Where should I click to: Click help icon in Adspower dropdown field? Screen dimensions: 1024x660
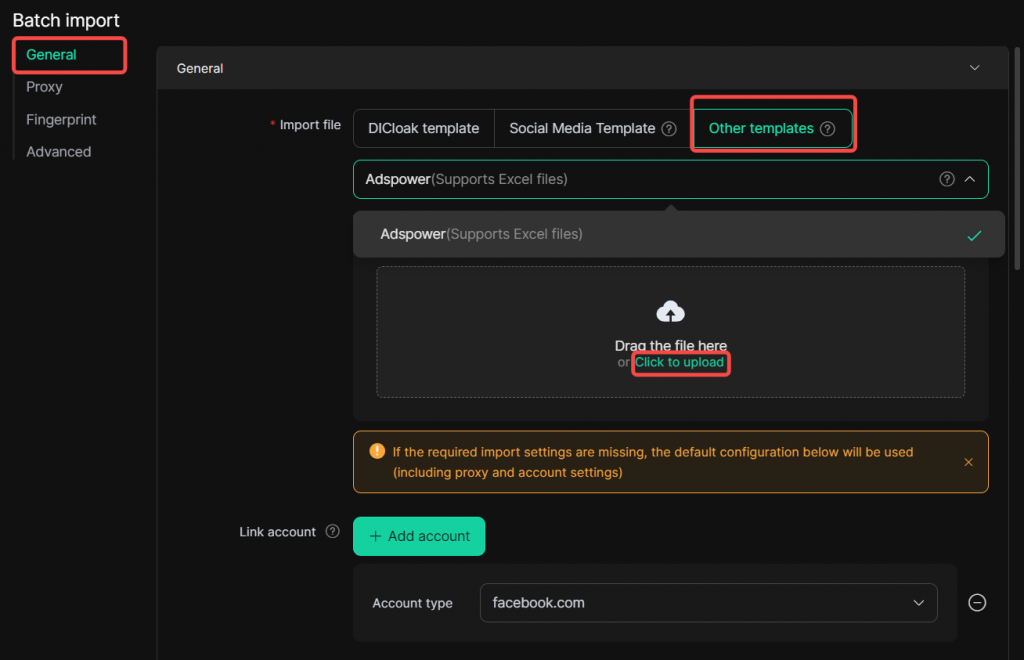(x=947, y=179)
